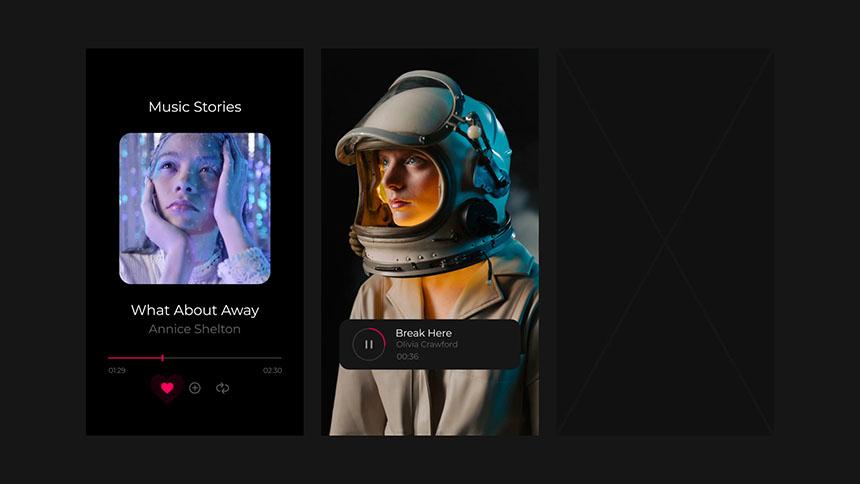Click the 00:36 mini player timestamp
The image size is (860, 484).
click(x=407, y=357)
